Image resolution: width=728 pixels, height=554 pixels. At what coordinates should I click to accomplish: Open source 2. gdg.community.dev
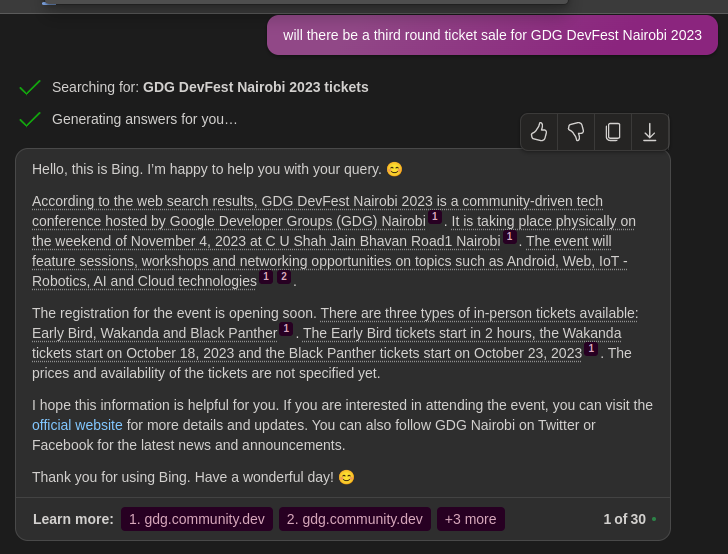click(355, 519)
